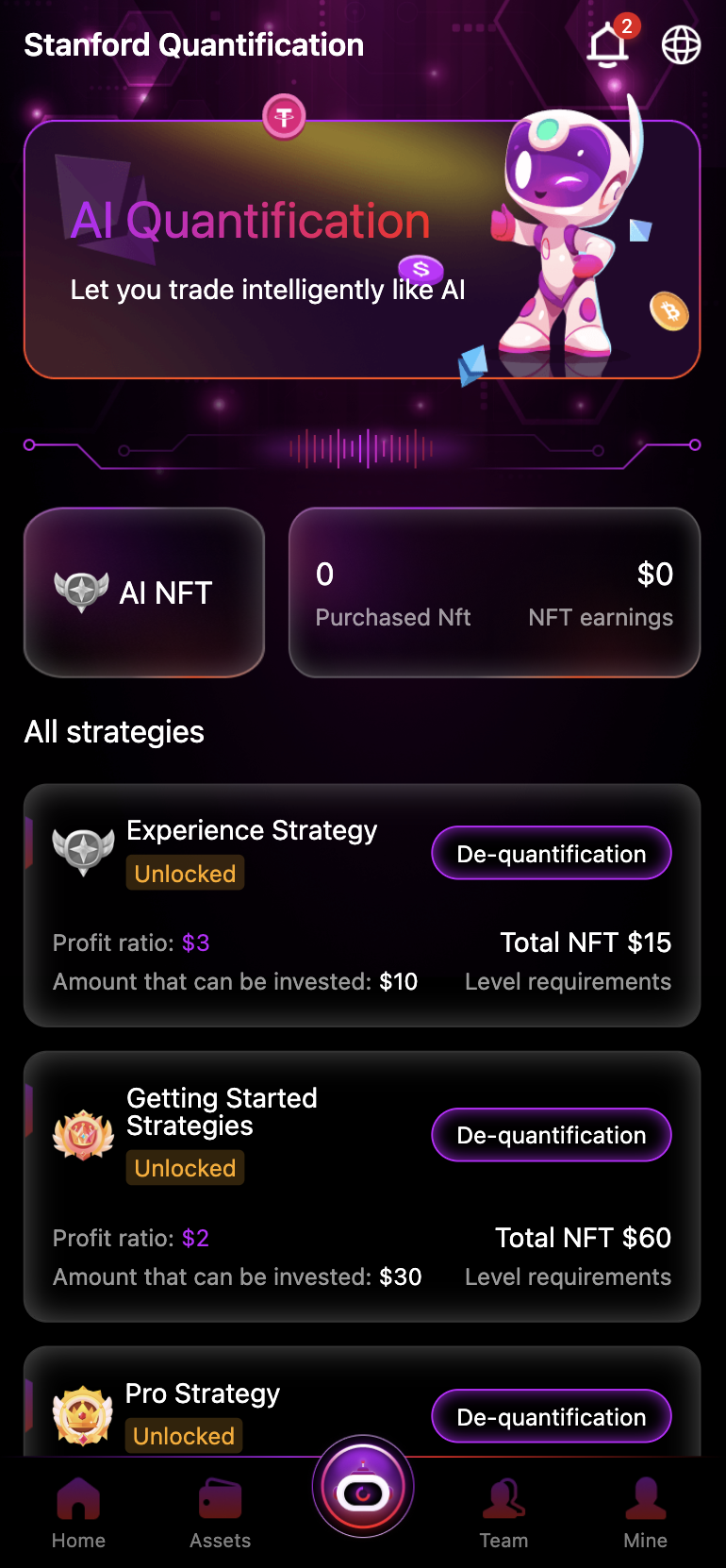Click the Bitcoin coin icon on banner
726x1568 pixels.
pyautogui.click(x=669, y=311)
